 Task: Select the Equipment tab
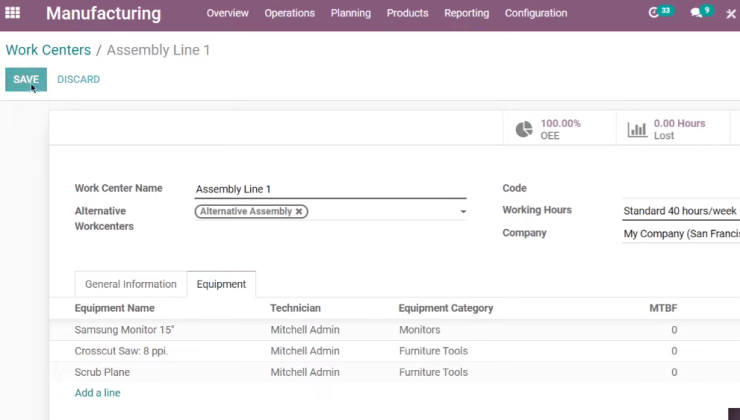tap(221, 284)
